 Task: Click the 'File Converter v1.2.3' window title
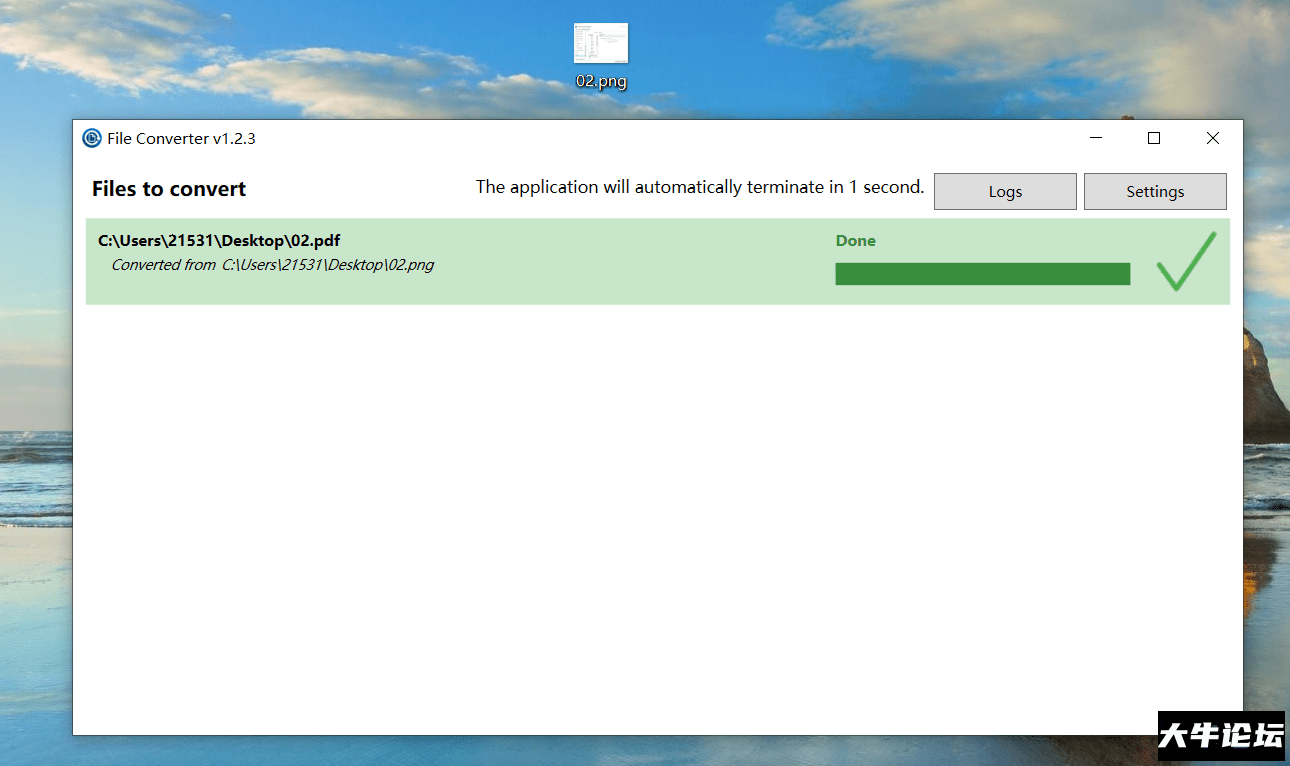(x=182, y=138)
